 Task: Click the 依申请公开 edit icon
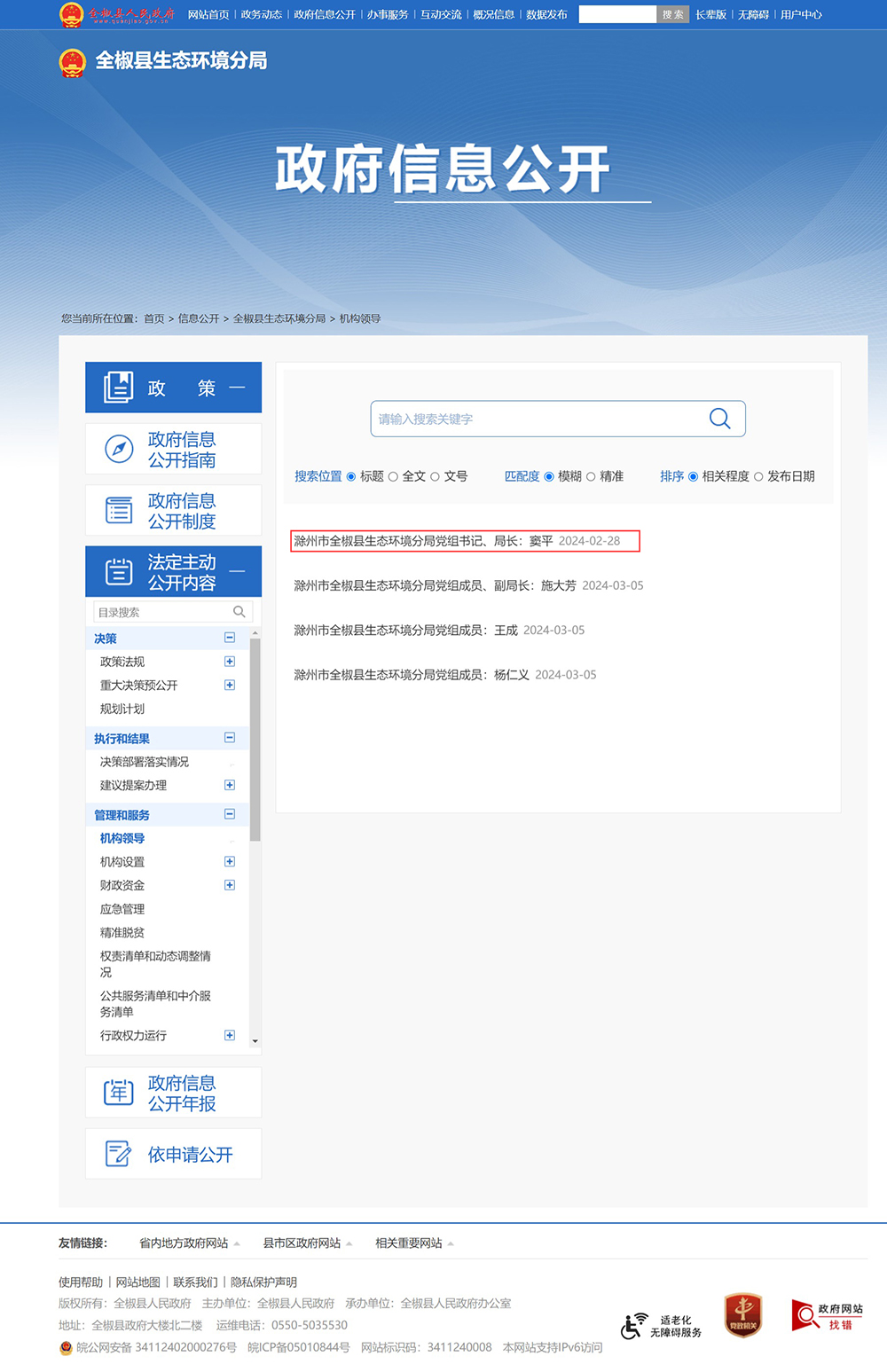119,1154
